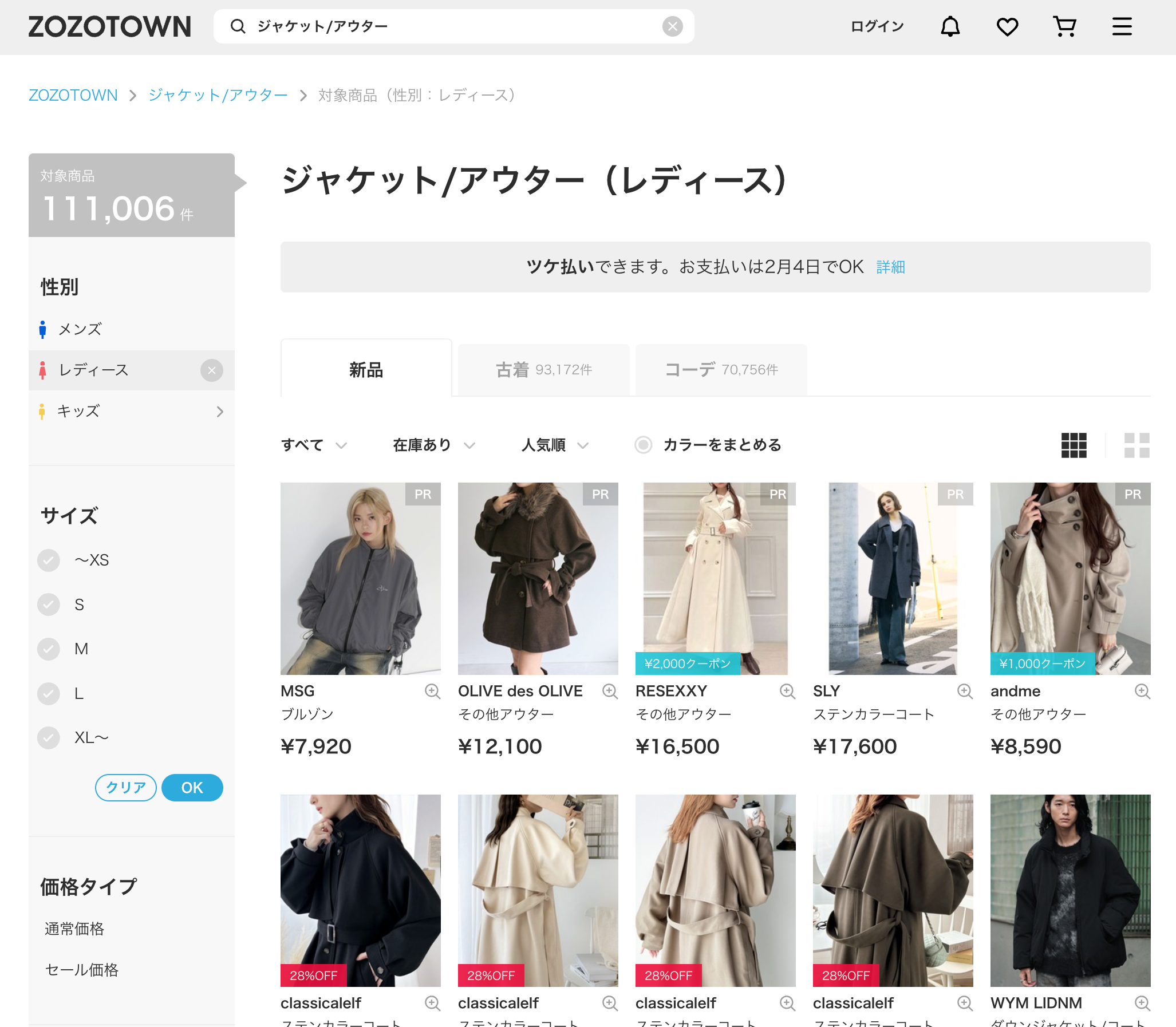
Task: Open the 人気順 sort dropdown
Action: coord(555,445)
